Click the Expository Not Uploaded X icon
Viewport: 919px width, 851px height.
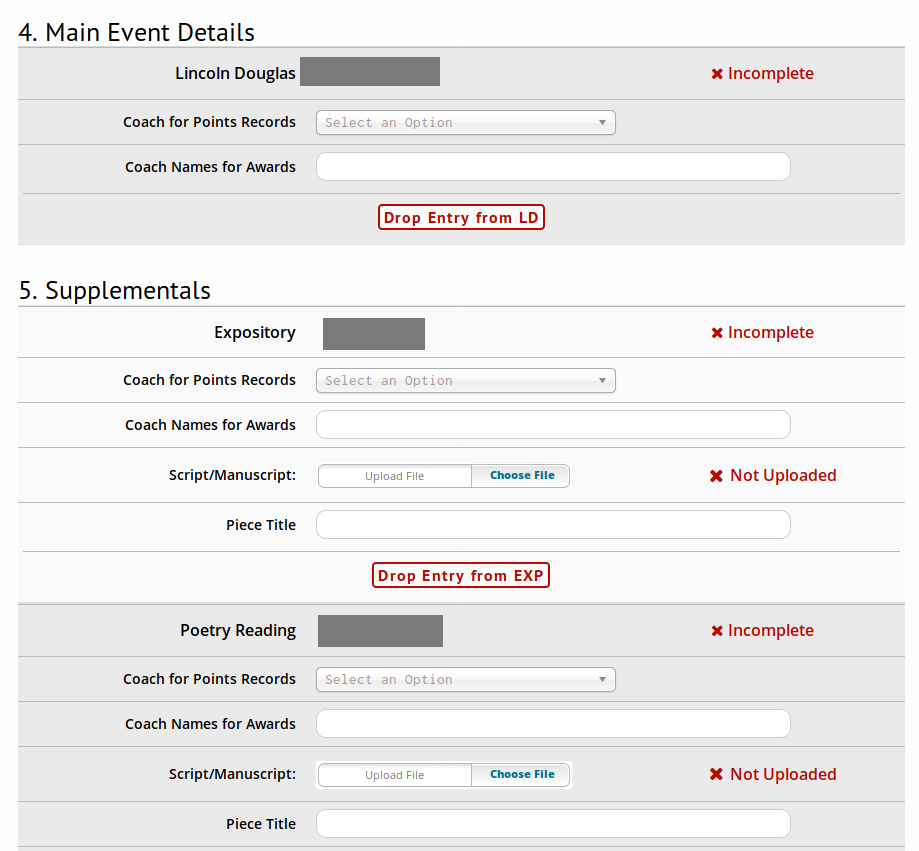[x=716, y=476]
